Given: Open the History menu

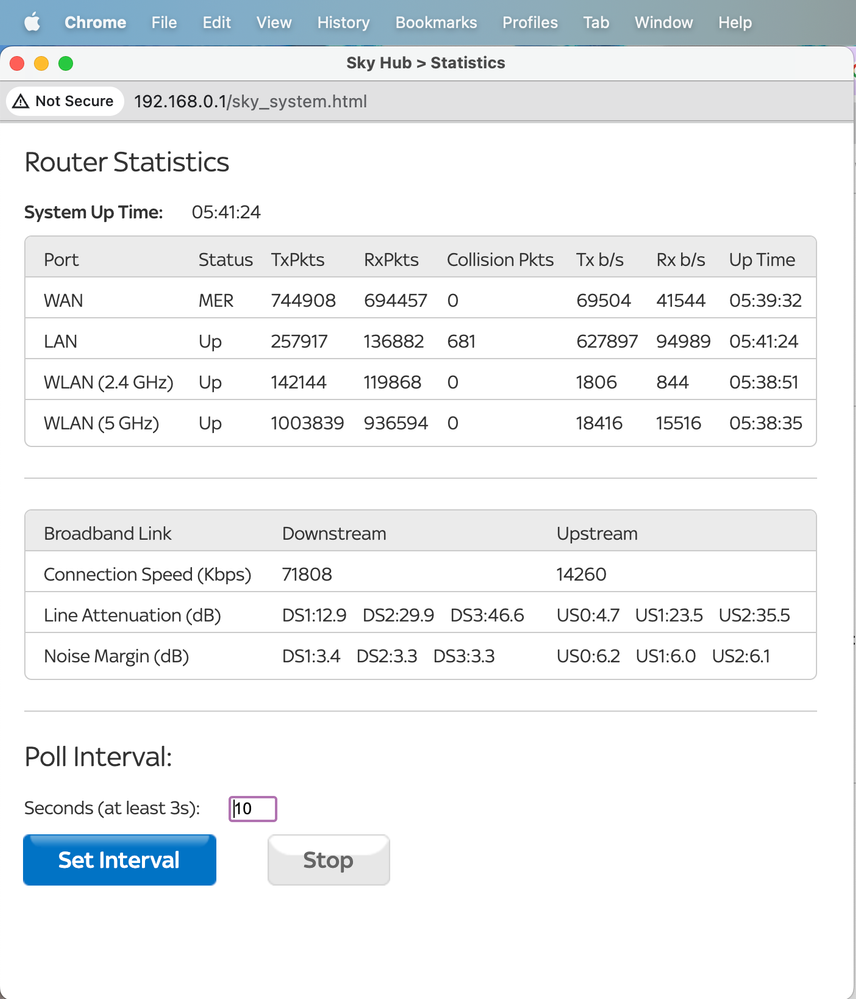Looking at the screenshot, I should coord(343,22).
